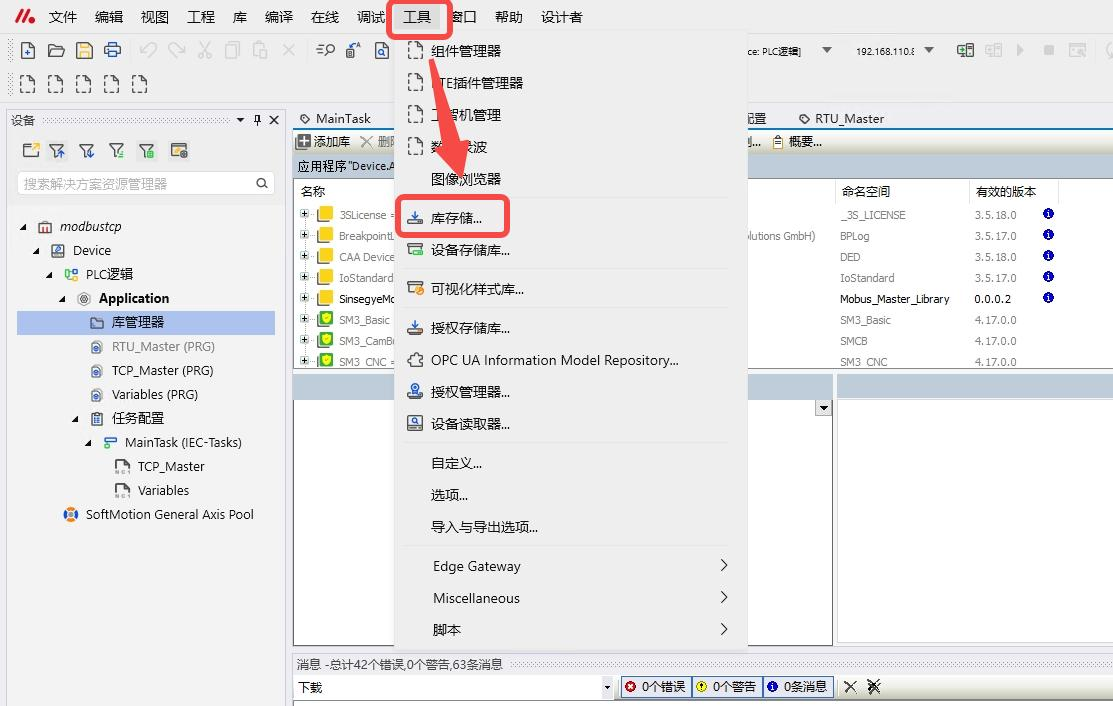Open the IP address 192.168.110 dropdown arrow
1113x706 pixels.
[x=929, y=50]
